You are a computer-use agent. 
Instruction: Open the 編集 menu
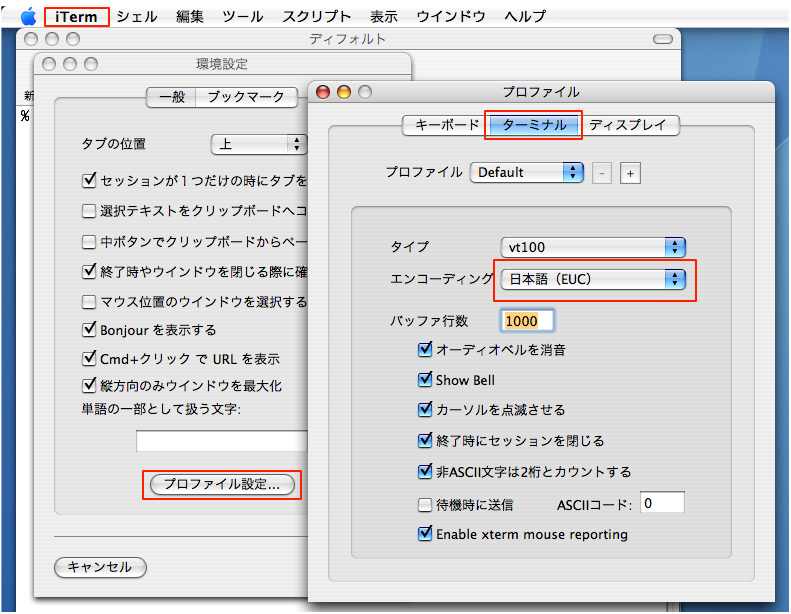tap(190, 17)
